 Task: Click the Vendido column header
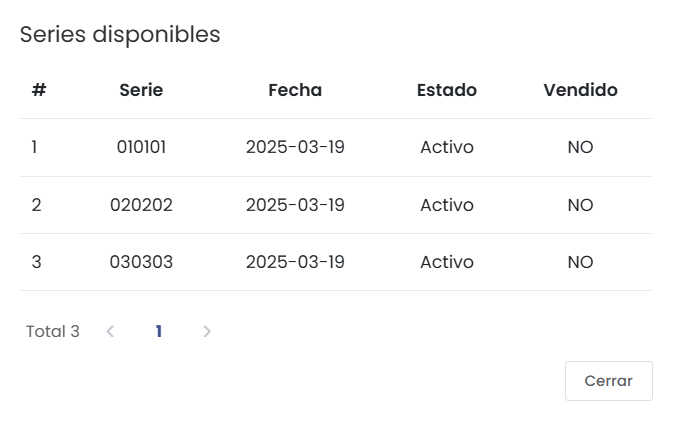tap(581, 90)
